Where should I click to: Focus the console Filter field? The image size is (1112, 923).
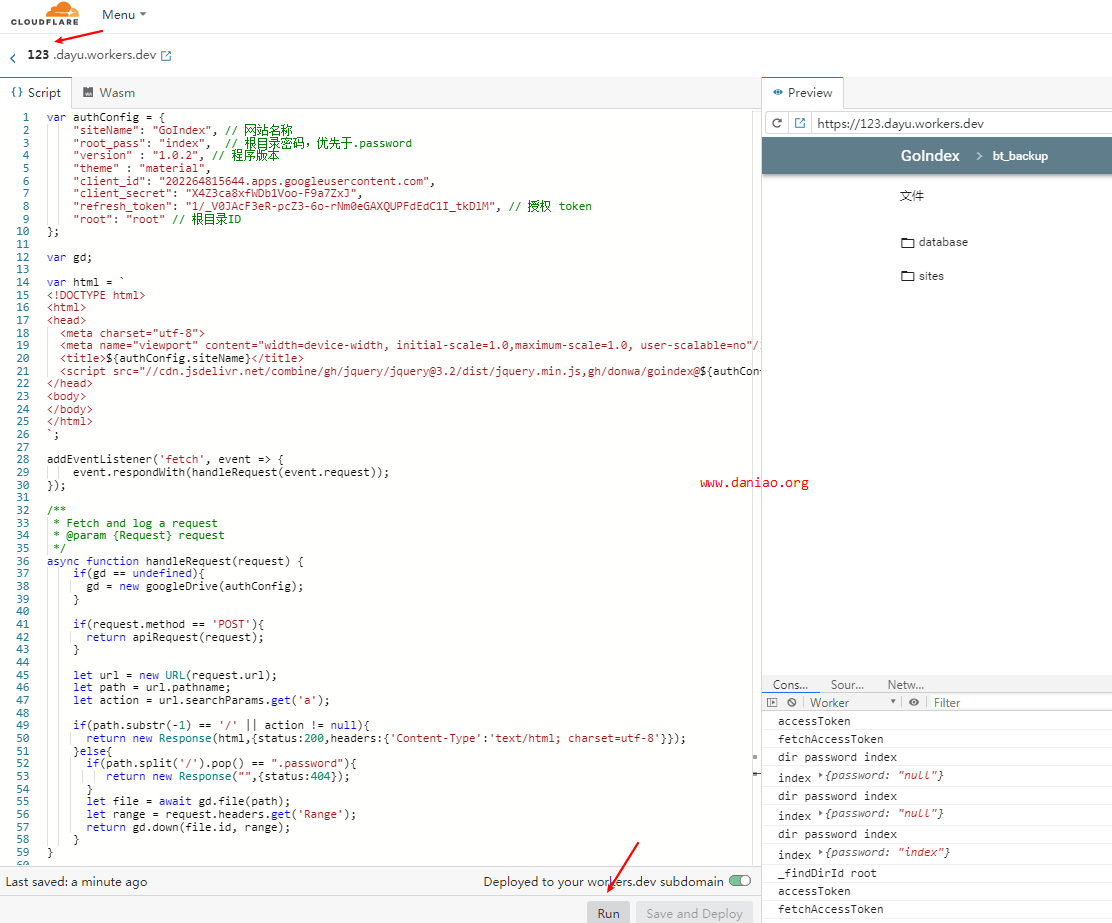tap(1021, 702)
